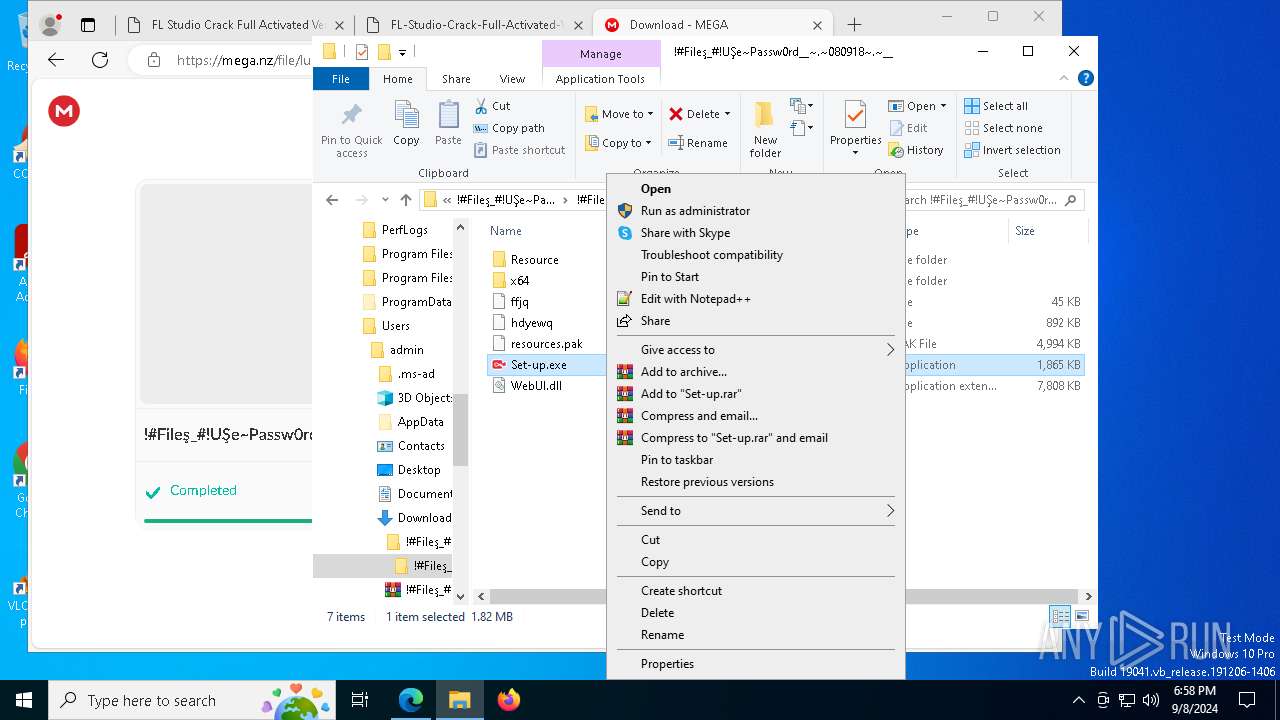
Task: Open the ribbon Open dropdown arrow
Action: [943, 106]
